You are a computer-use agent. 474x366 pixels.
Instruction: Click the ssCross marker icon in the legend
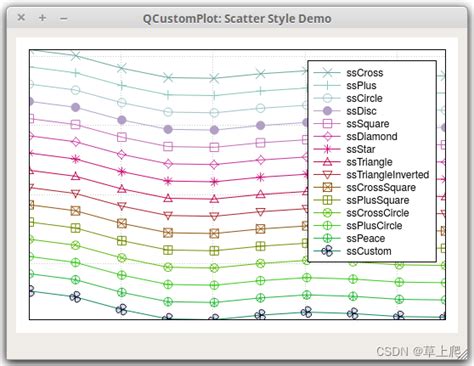coord(327,72)
